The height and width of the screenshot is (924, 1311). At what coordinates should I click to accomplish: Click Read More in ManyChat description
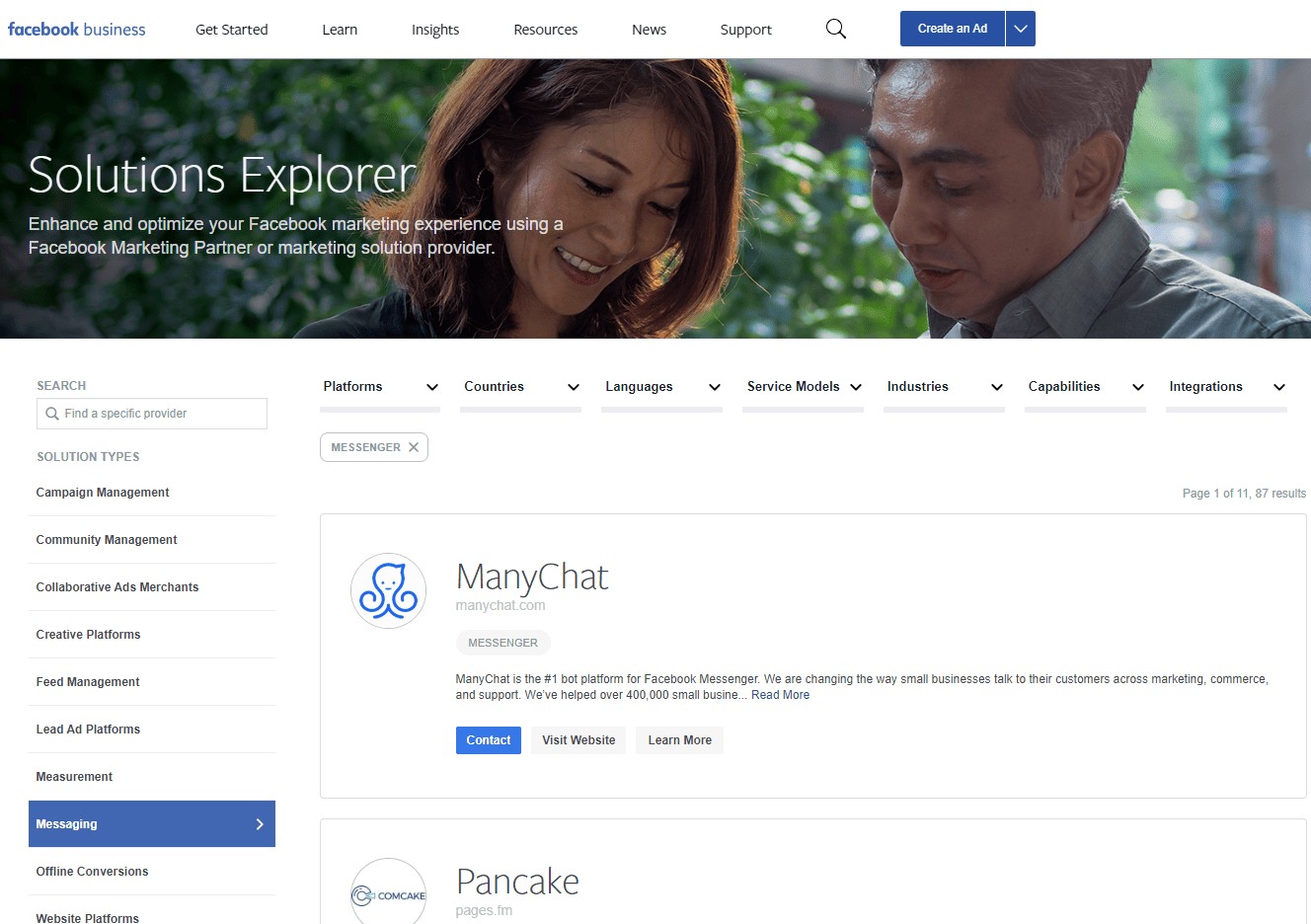coord(780,695)
